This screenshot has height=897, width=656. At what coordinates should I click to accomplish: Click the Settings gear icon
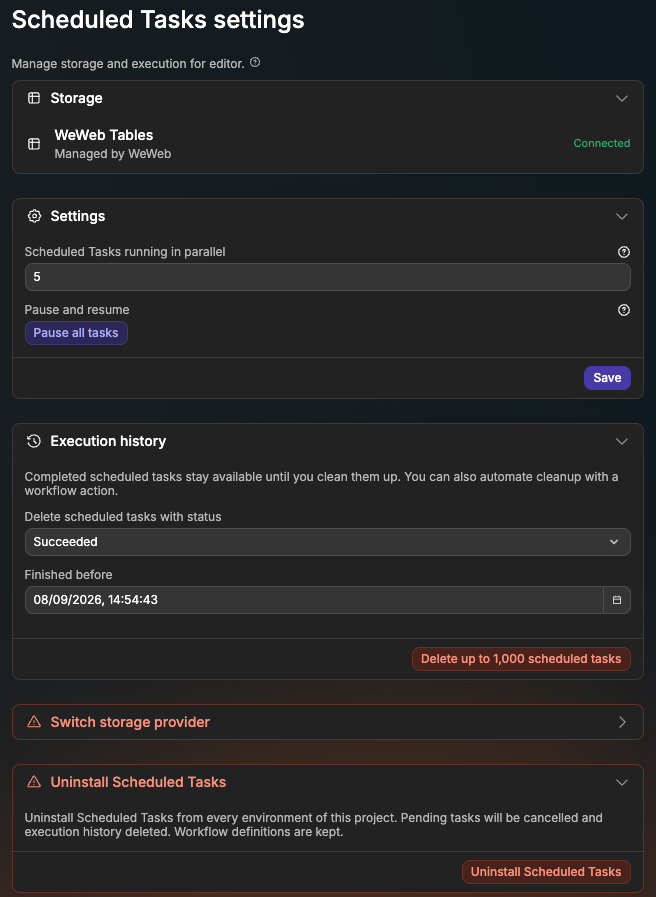[34, 216]
